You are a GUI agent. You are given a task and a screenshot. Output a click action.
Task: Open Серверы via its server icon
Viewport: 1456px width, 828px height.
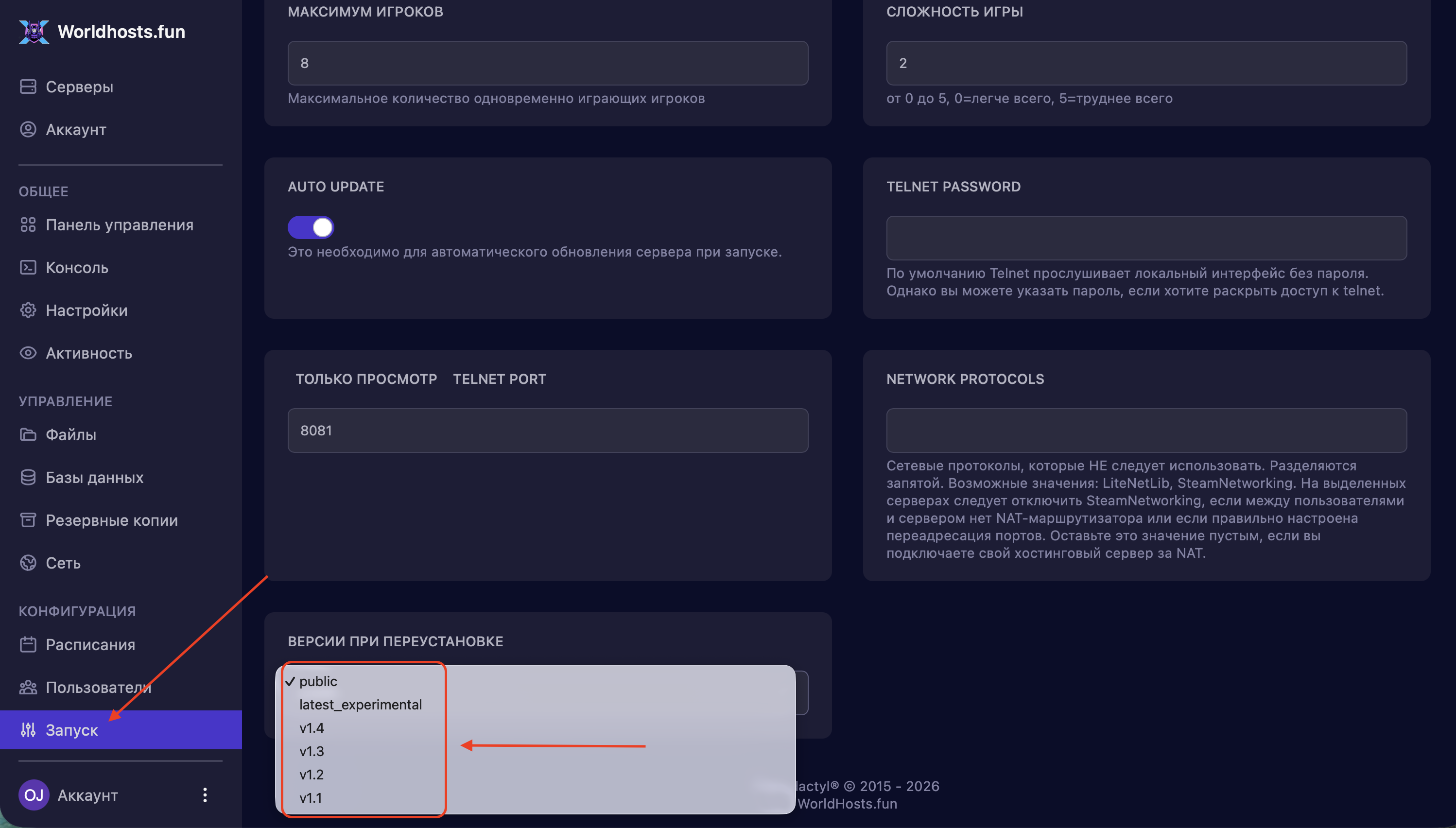(x=28, y=86)
